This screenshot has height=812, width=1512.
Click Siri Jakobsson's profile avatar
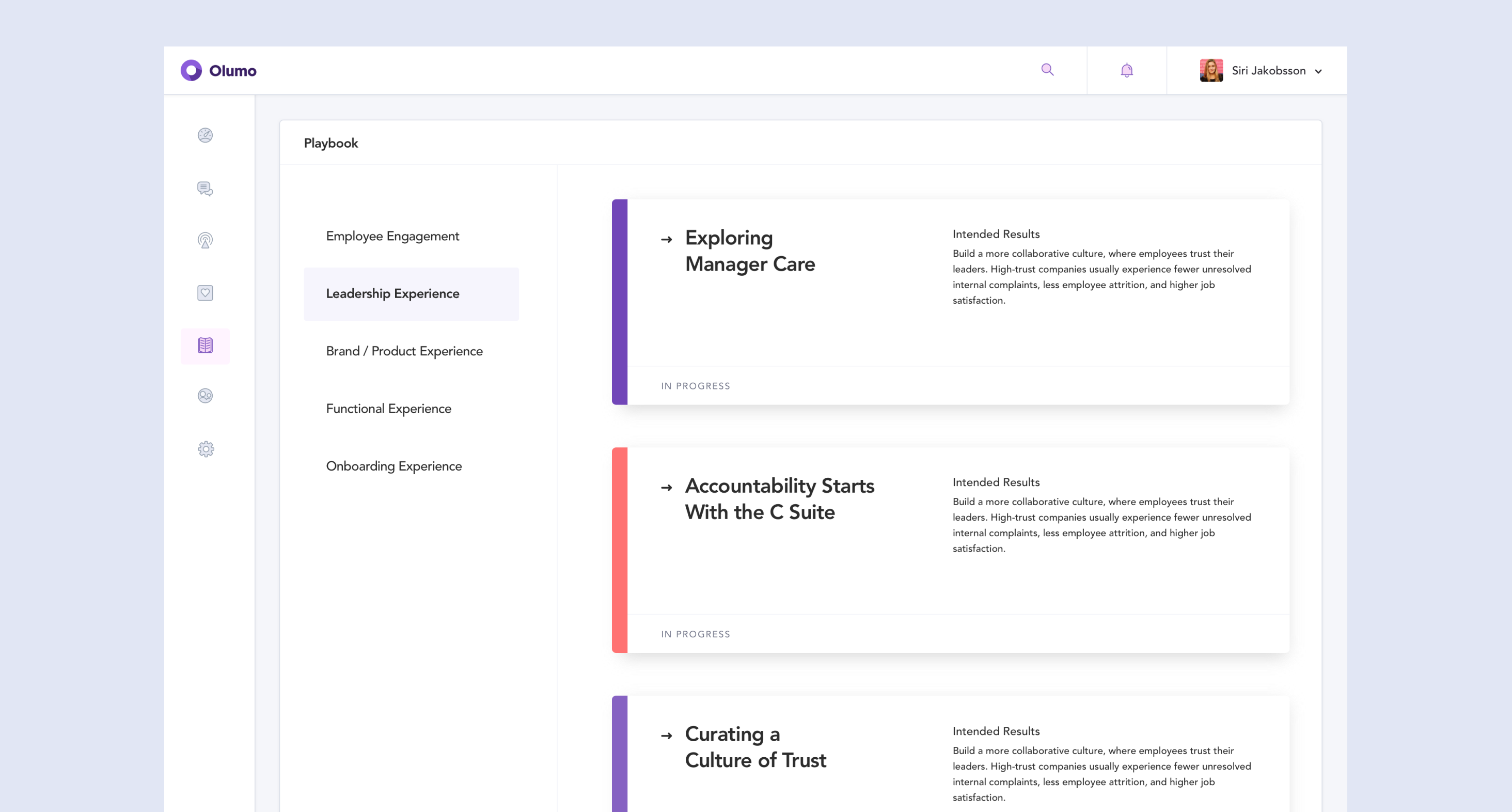tap(1211, 70)
